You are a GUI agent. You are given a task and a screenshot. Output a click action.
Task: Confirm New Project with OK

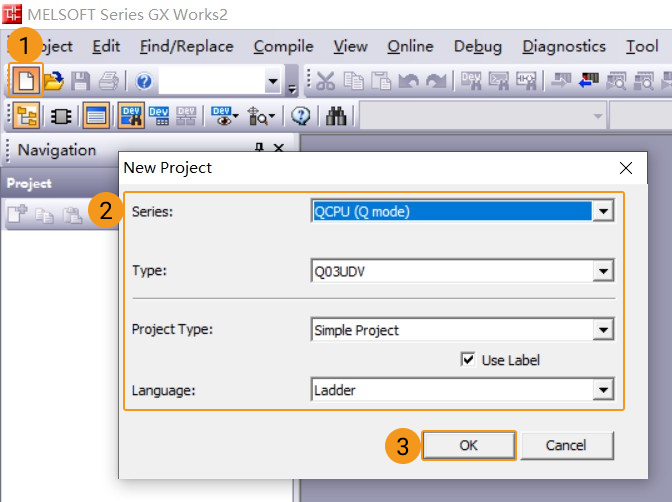point(468,445)
